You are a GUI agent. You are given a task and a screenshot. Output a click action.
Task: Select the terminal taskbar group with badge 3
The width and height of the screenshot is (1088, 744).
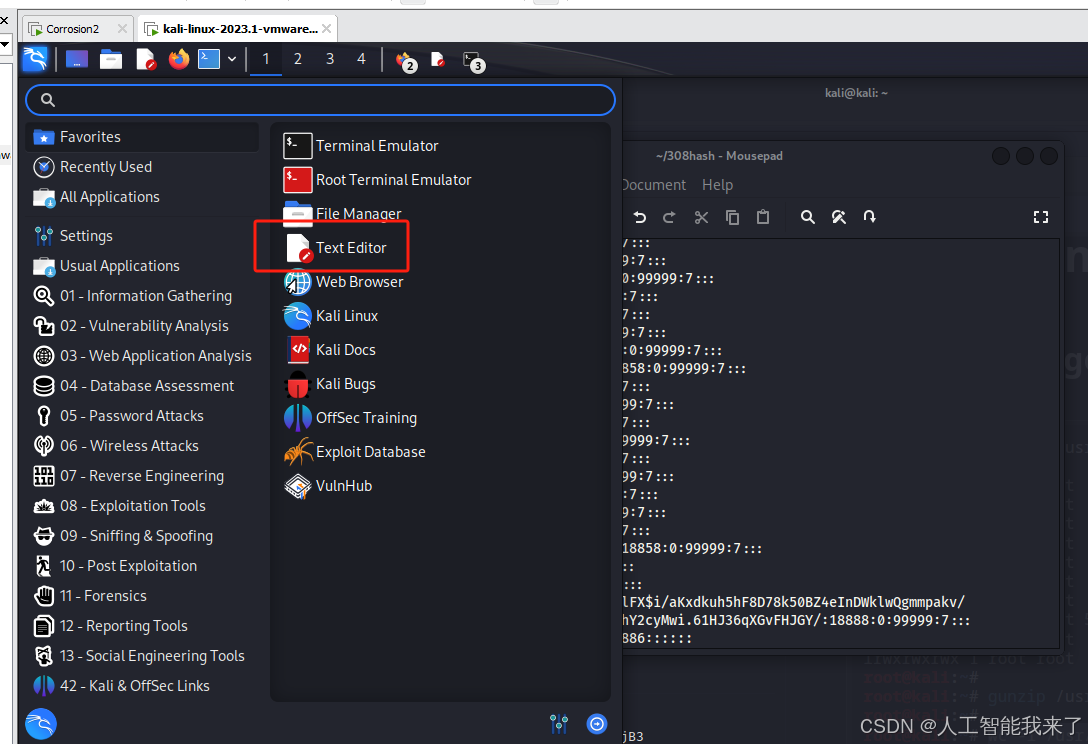click(474, 62)
